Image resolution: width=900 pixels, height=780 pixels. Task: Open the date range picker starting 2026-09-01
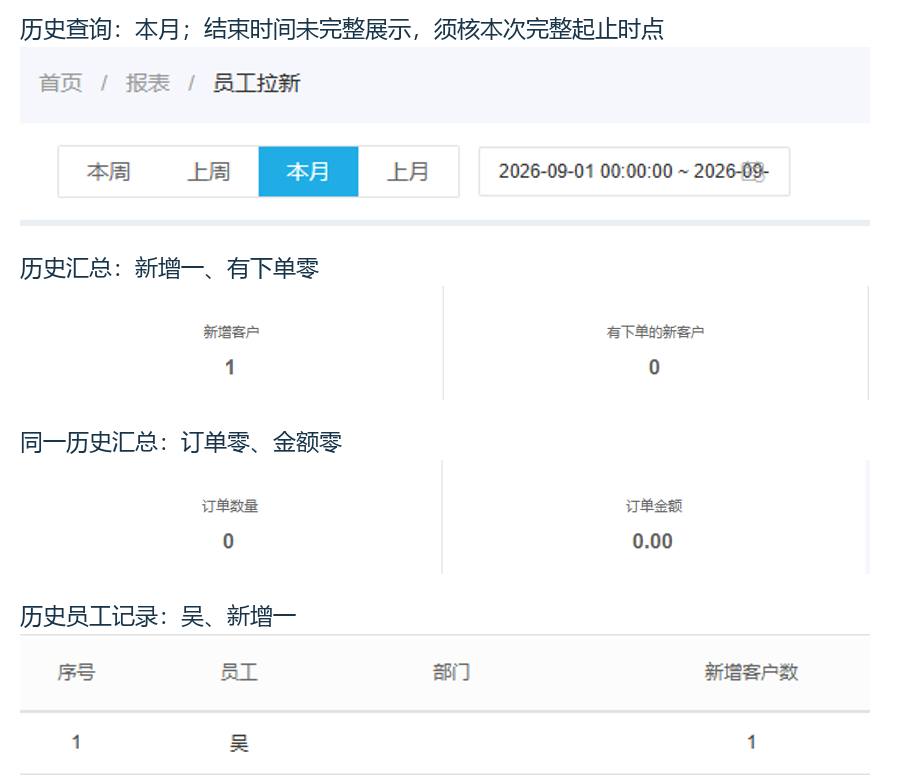pos(634,172)
